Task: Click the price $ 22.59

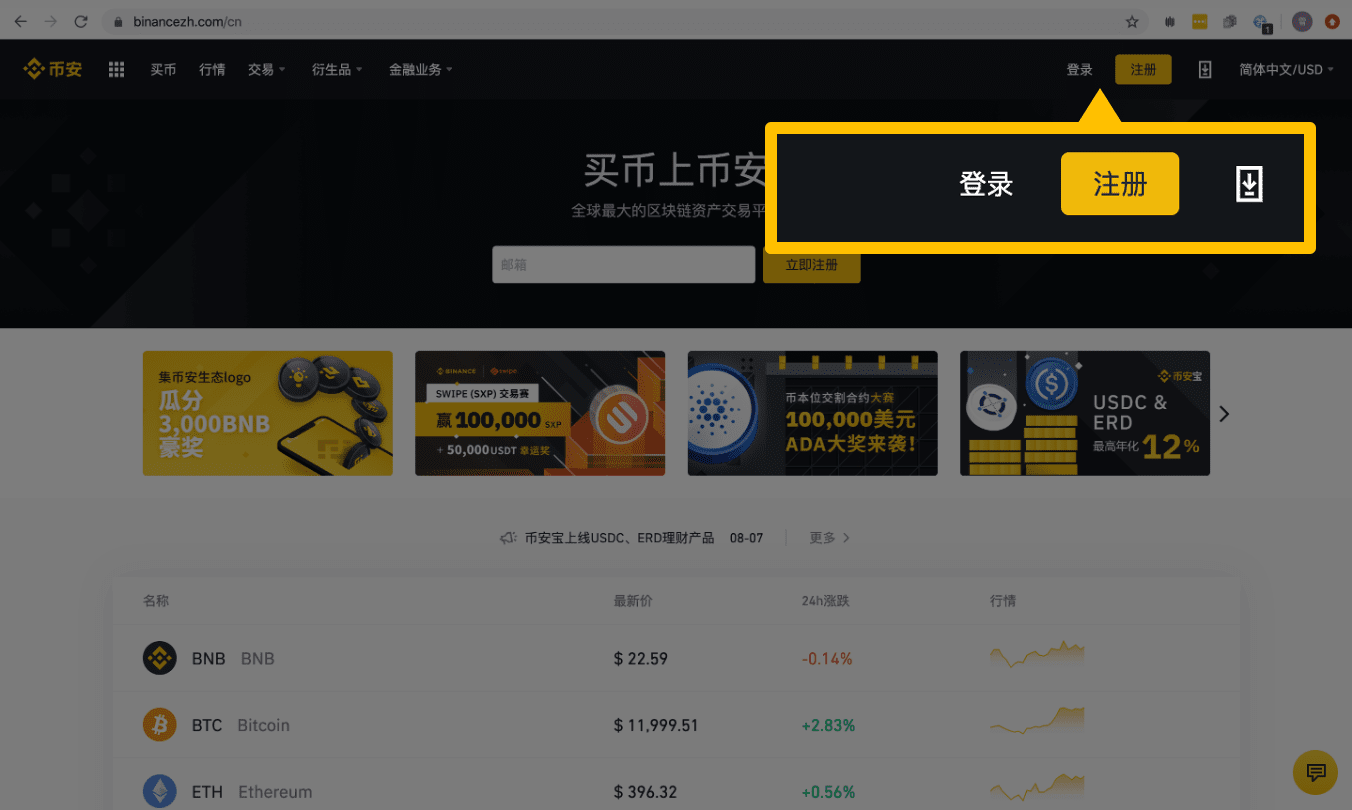Action: click(x=641, y=658)
